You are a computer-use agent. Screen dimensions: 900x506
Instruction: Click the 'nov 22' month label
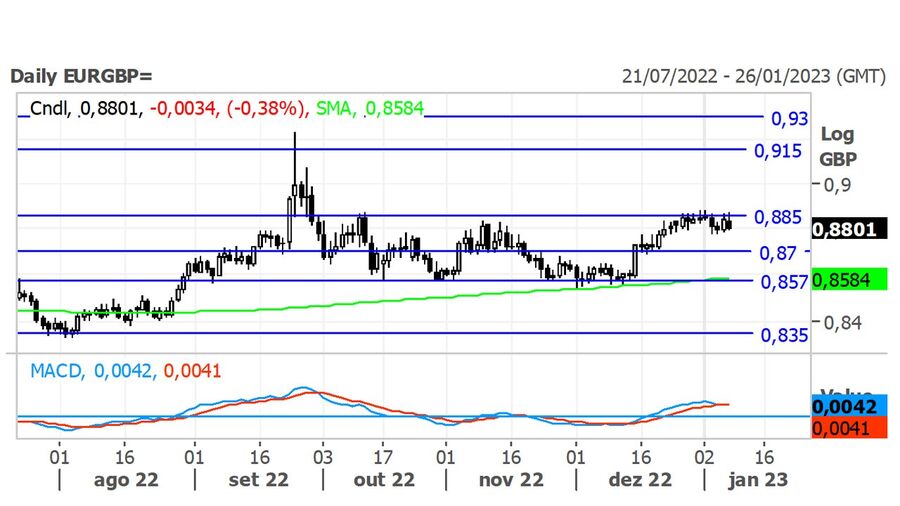coord(511,480)
